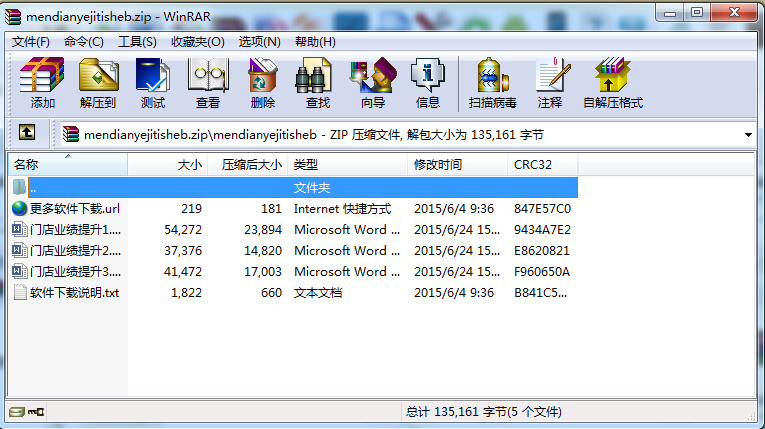765x429 pixels.
Task: Click packed size value 14,820
Action: (x=263, y=251)
